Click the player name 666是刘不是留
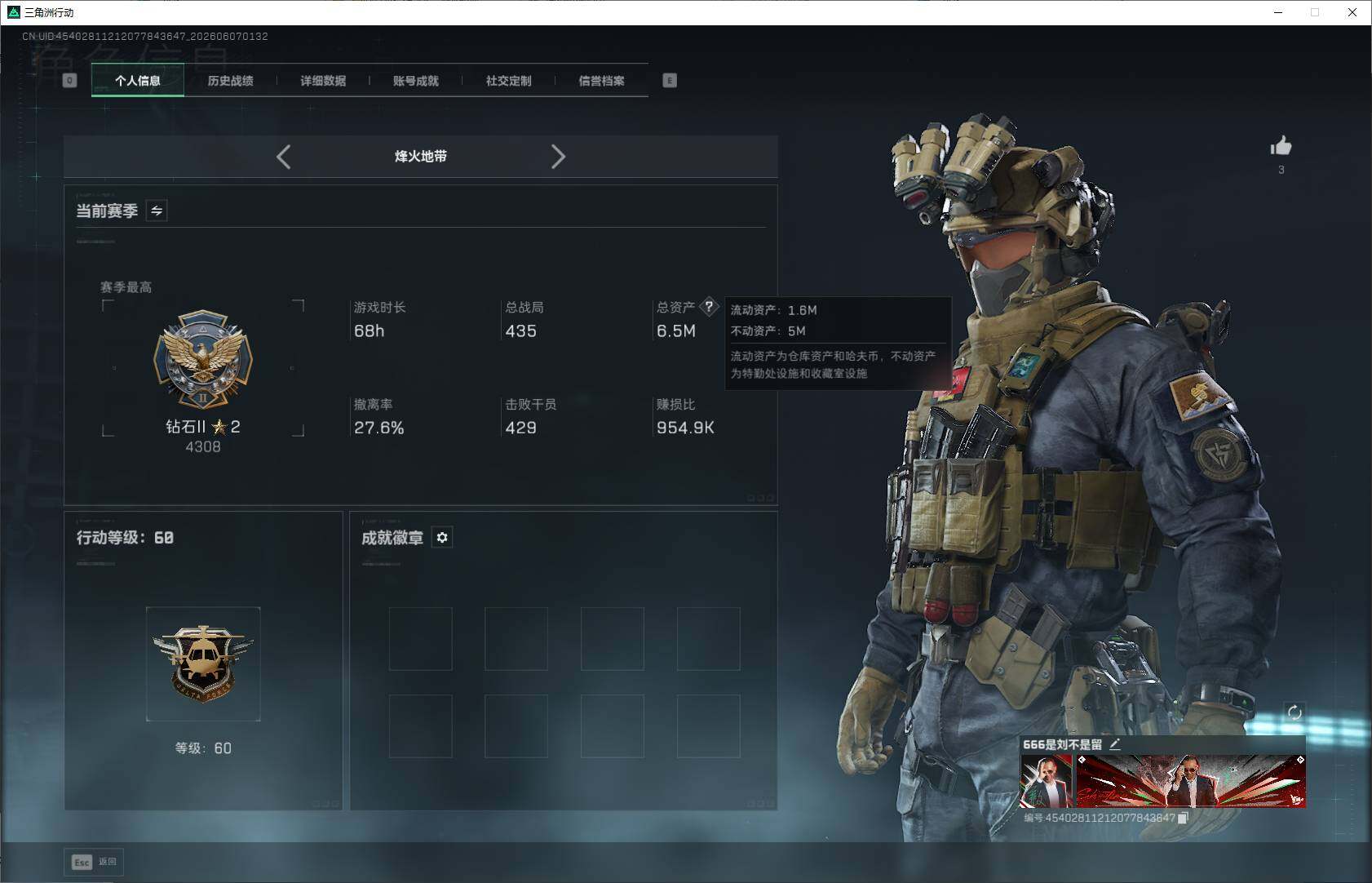The image size is (1372, 883). [x=1062, y=744]
